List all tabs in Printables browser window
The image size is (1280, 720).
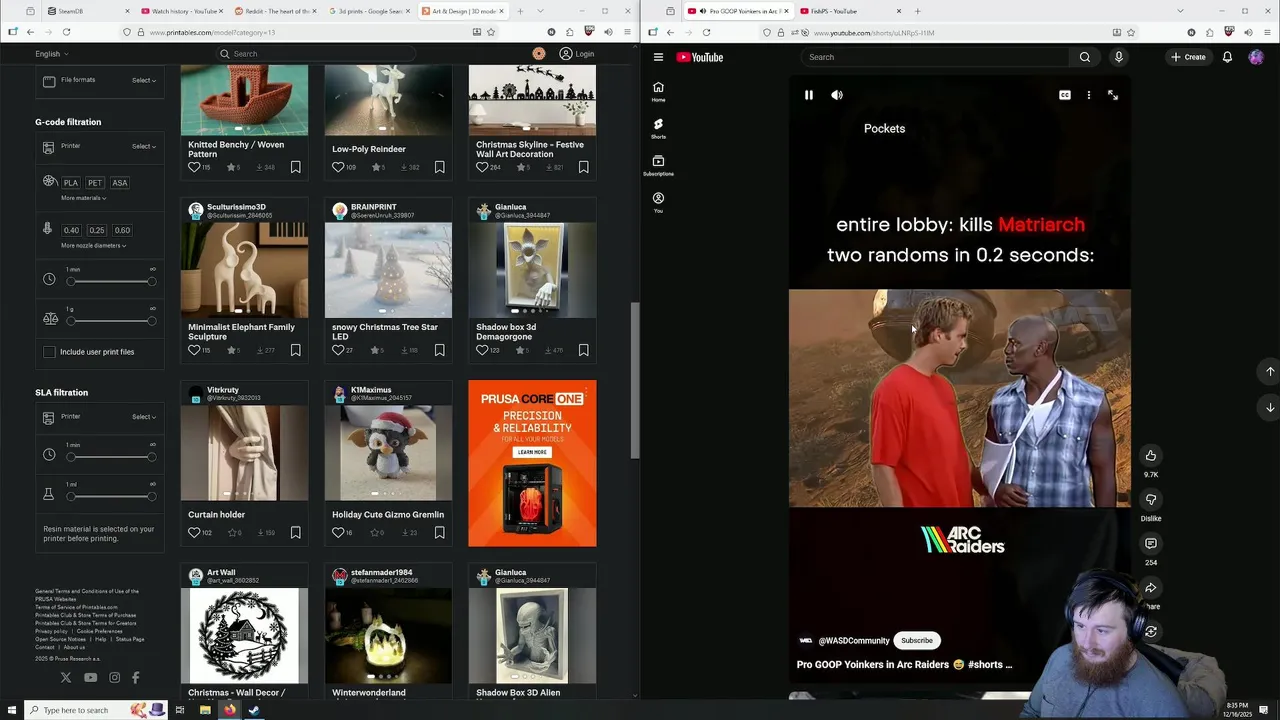pyautogui.click(x=540, y=11)
